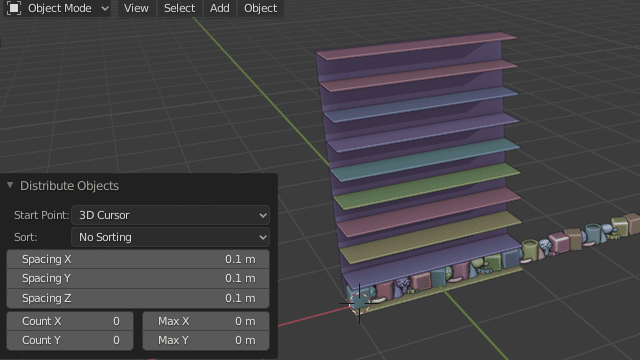Open the Select menu

(x=180, y=8)
